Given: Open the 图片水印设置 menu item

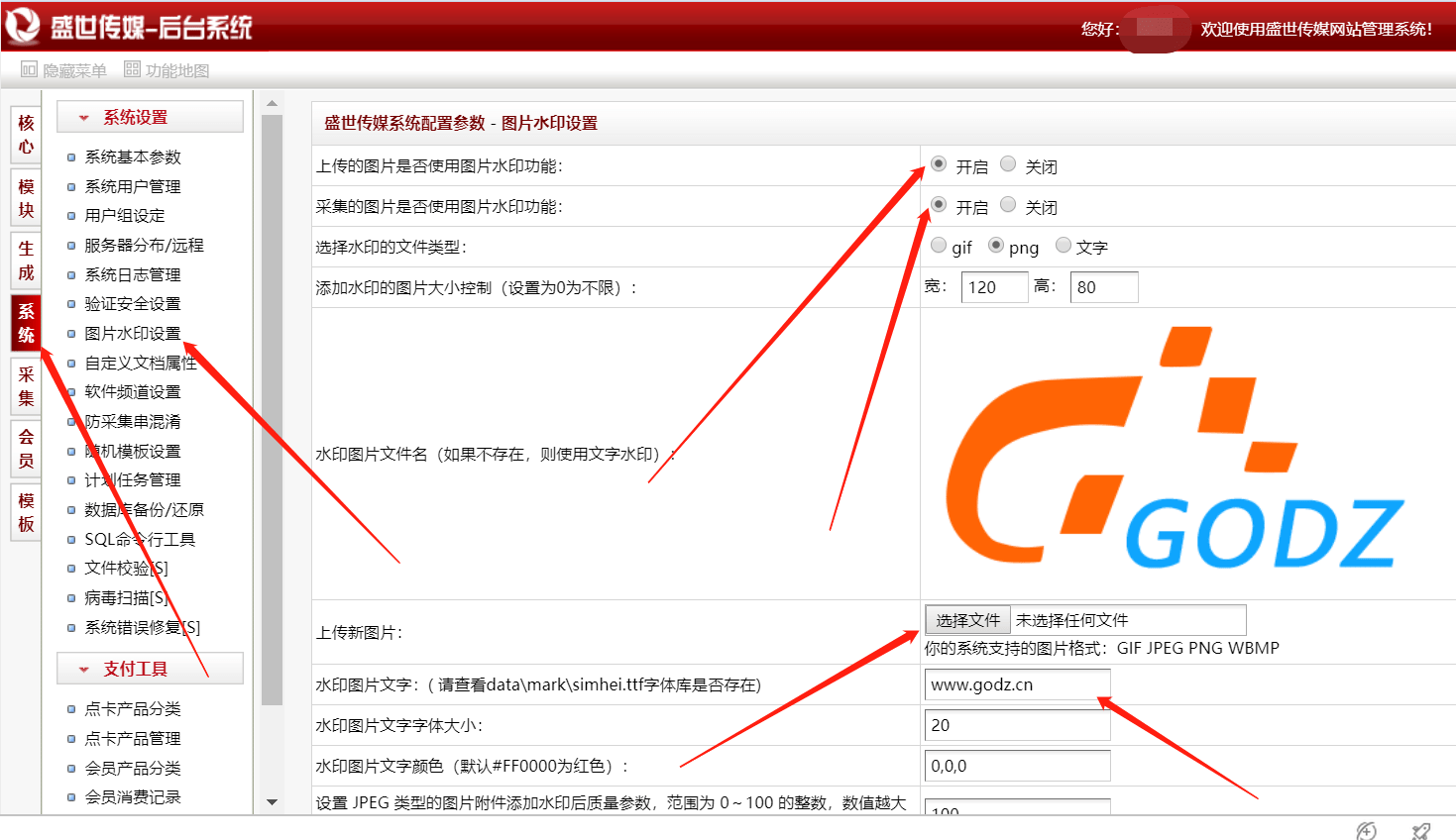Looking at the screenshot, I should pos(134,333).
